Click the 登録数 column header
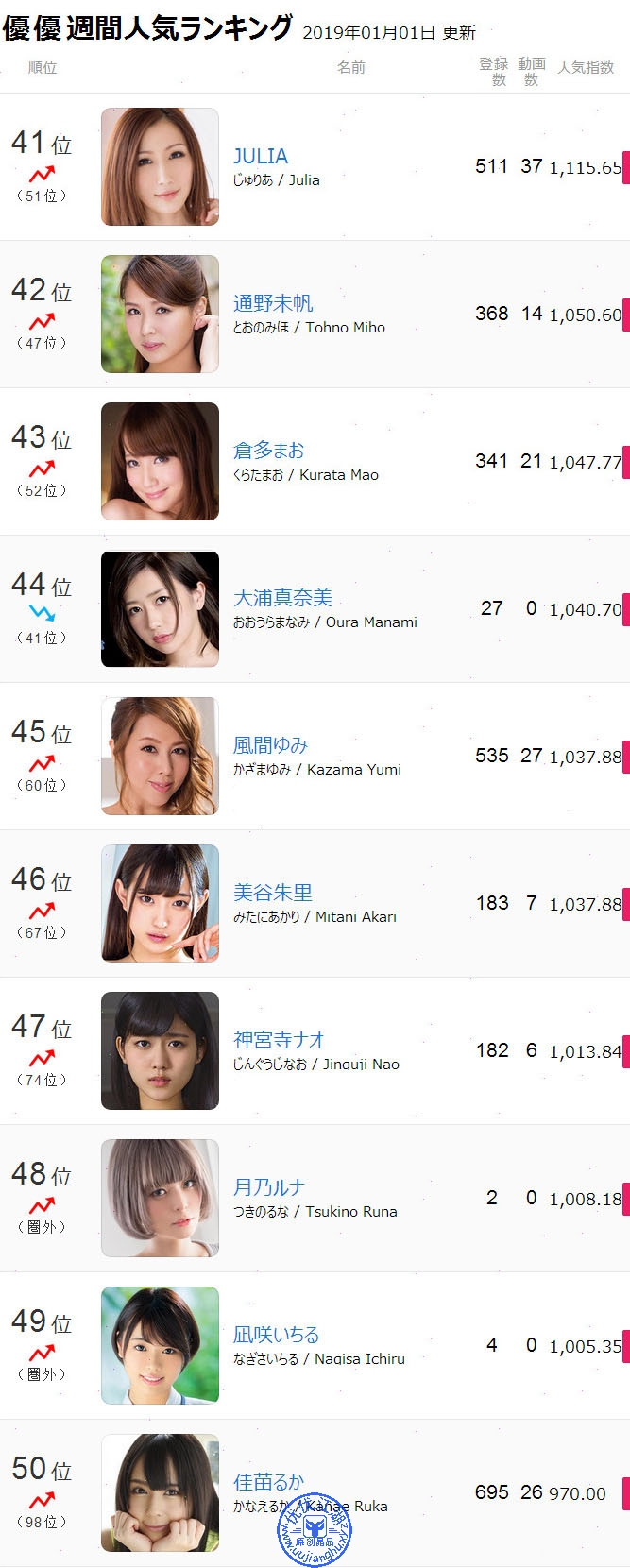630x1568 pixels. point(493,72)
